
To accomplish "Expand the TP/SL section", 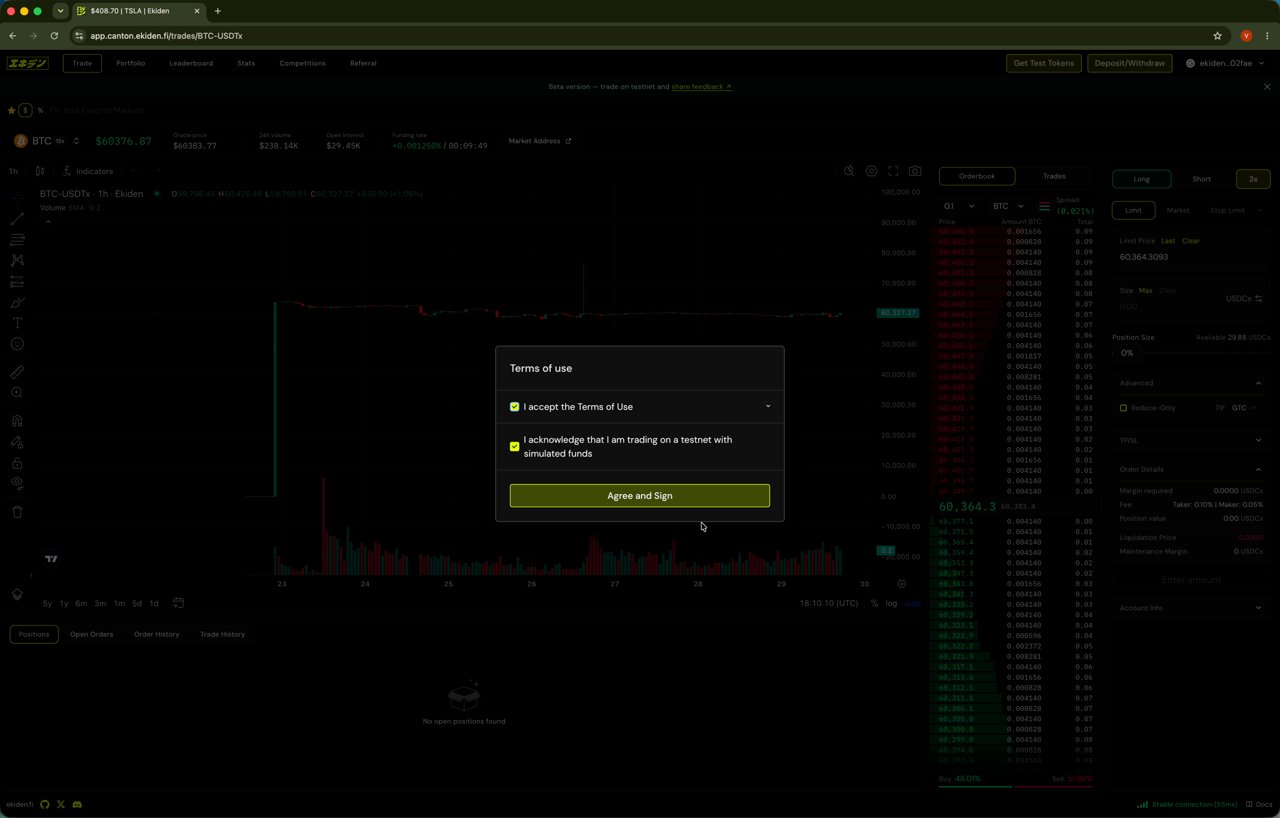I will 1190,440.
